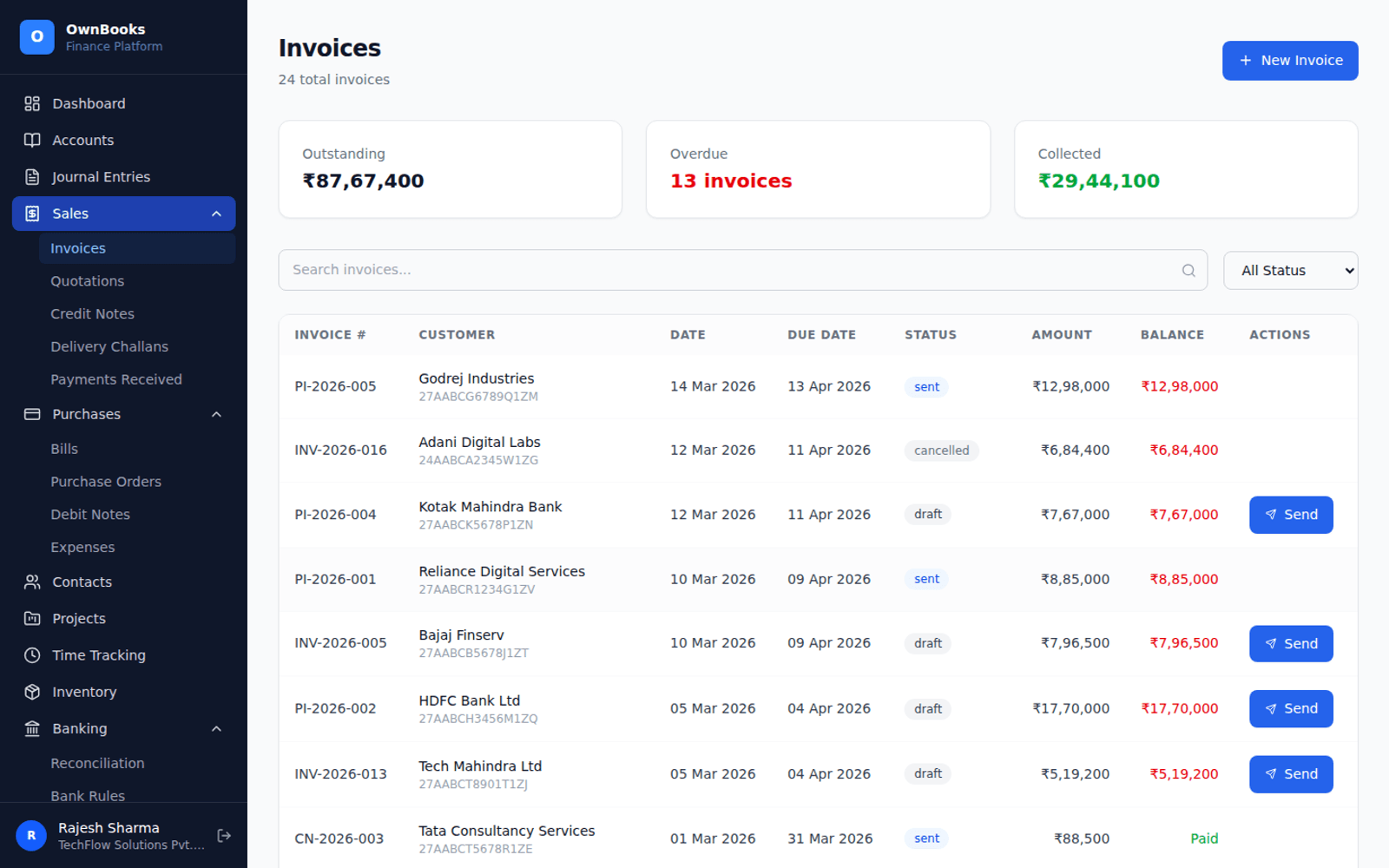The image size is (1389, 868).
Task: Open Bills under Purchases
Action: click(137, 449)
